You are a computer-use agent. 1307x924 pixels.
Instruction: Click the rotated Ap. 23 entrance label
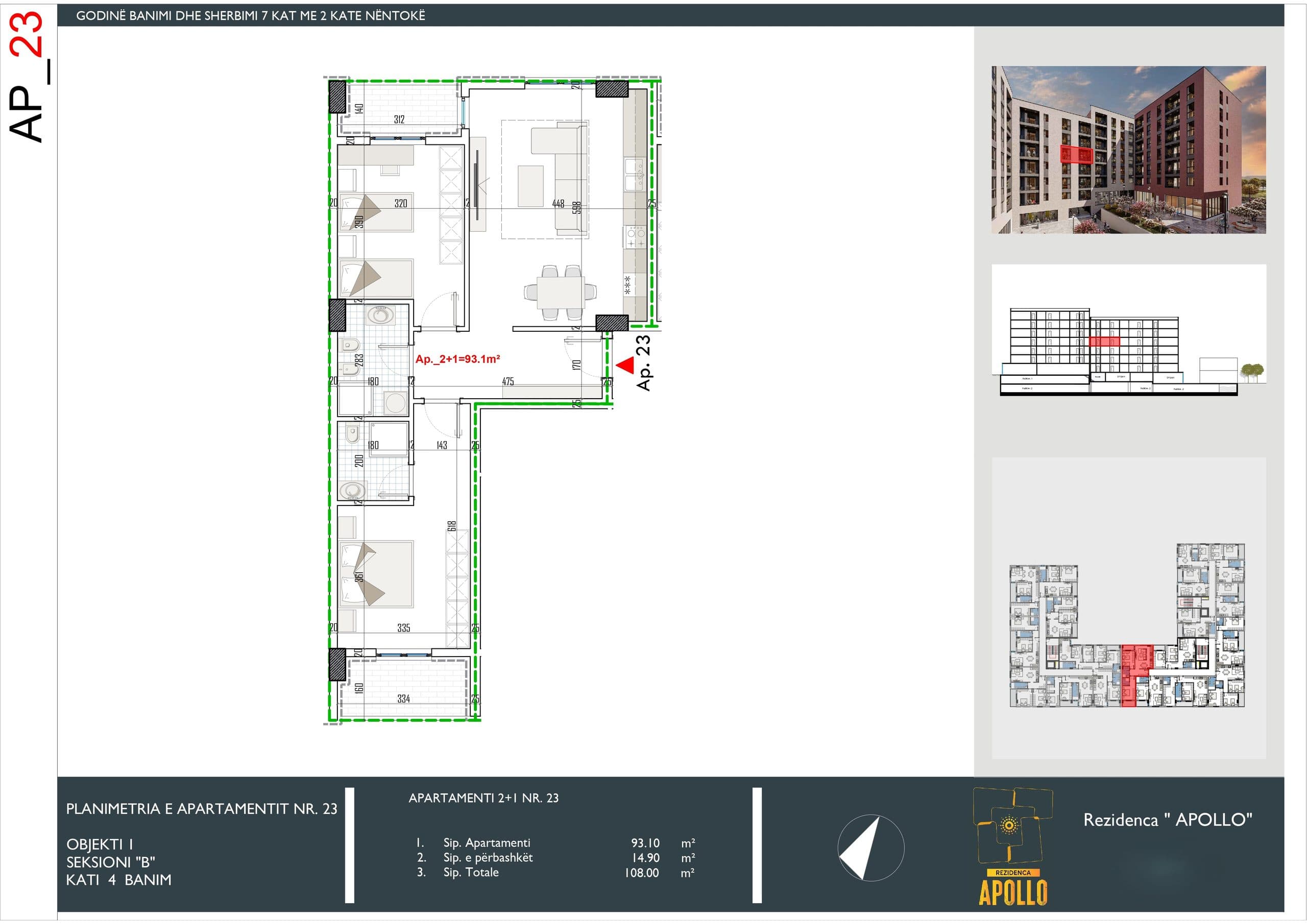click(x=643, y=362)
